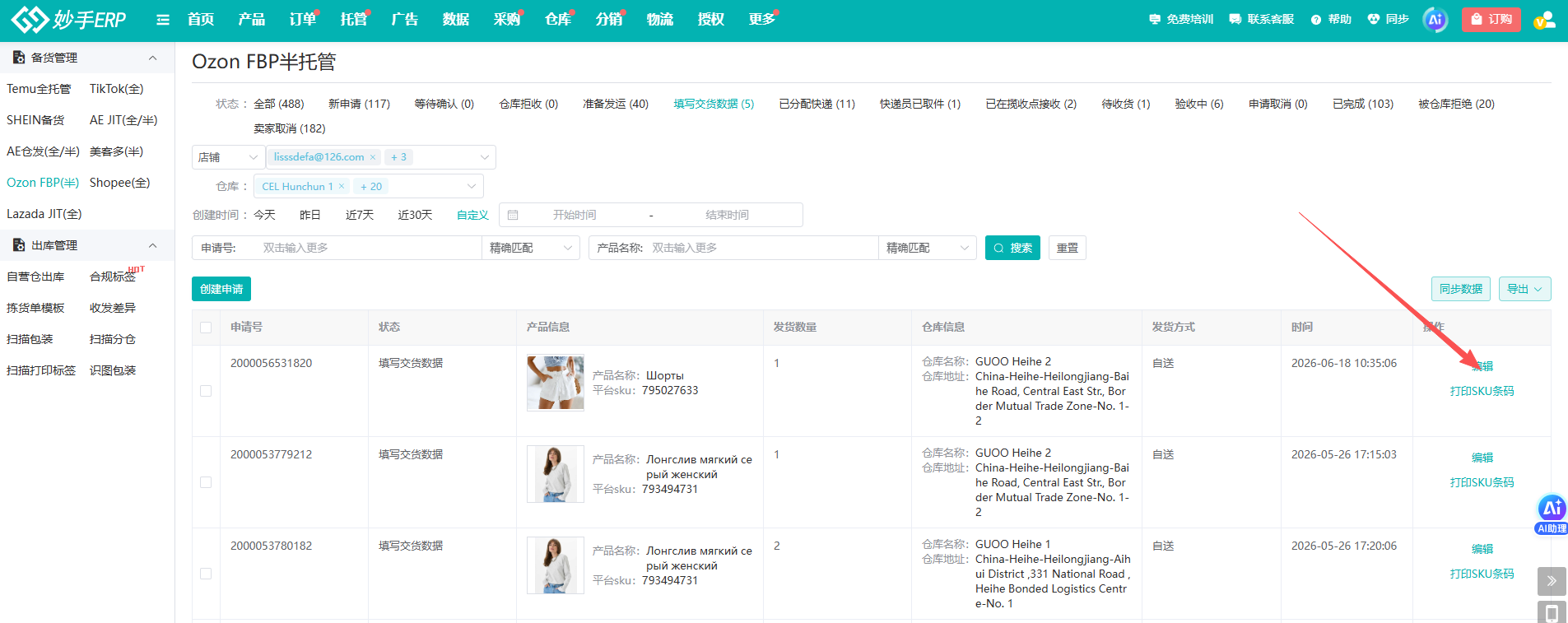Click the hamburger menu icon beside logo
The height and width of the screenshot is (623, 1568).
[x=163, y=20]
